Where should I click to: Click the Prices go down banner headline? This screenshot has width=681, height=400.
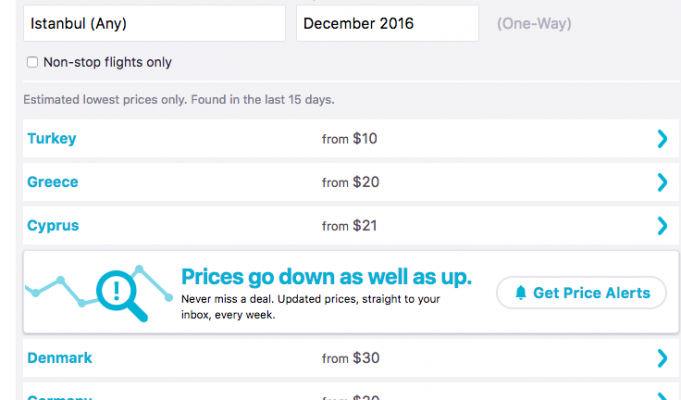[326, 276]
